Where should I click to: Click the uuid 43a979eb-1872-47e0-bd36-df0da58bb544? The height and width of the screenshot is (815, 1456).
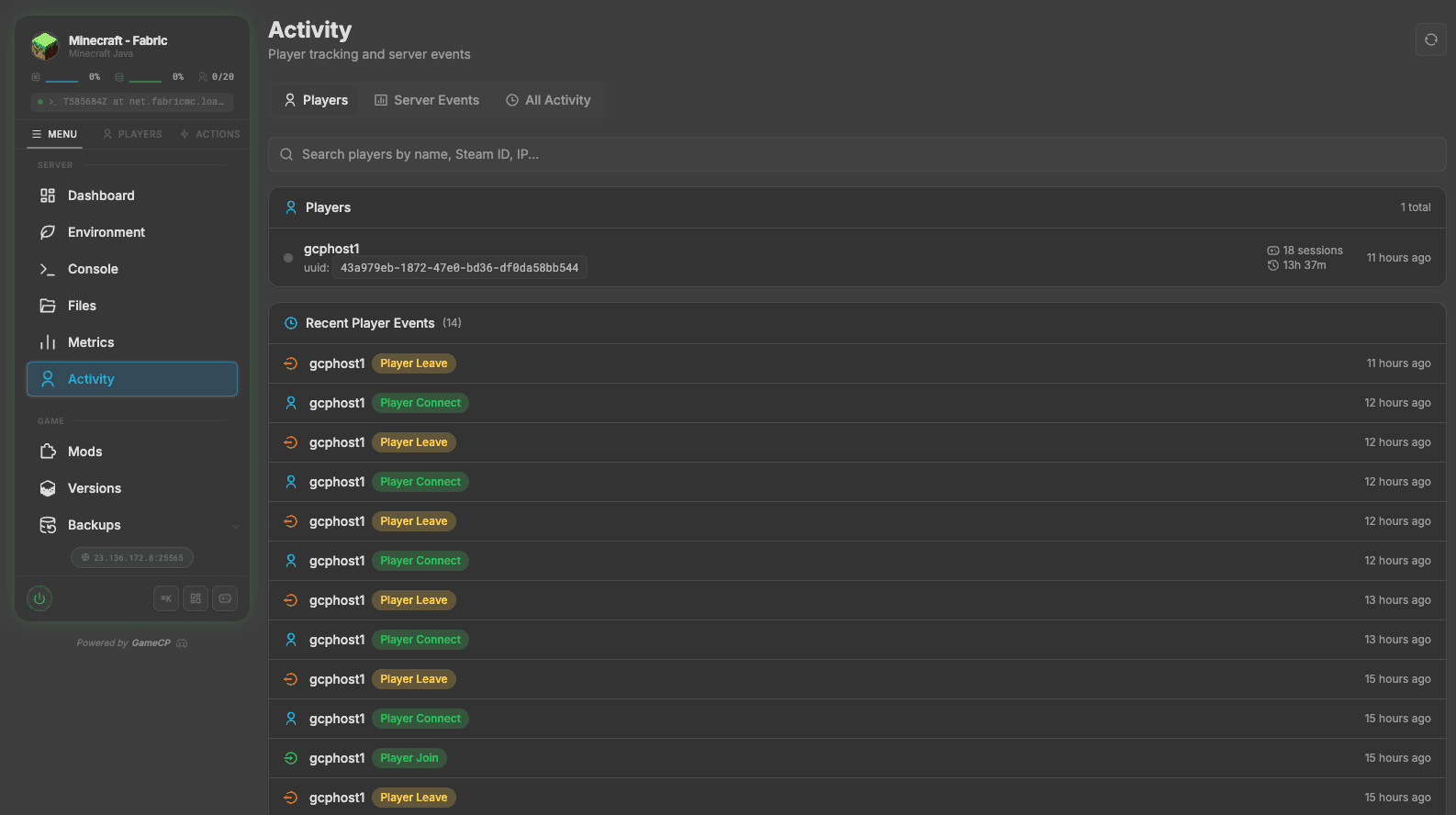tap(459, 268)
